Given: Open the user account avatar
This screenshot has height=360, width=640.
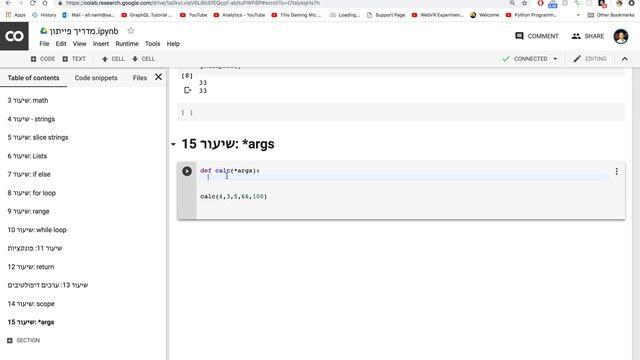Looking at the screenshot, I should point(621,36).
